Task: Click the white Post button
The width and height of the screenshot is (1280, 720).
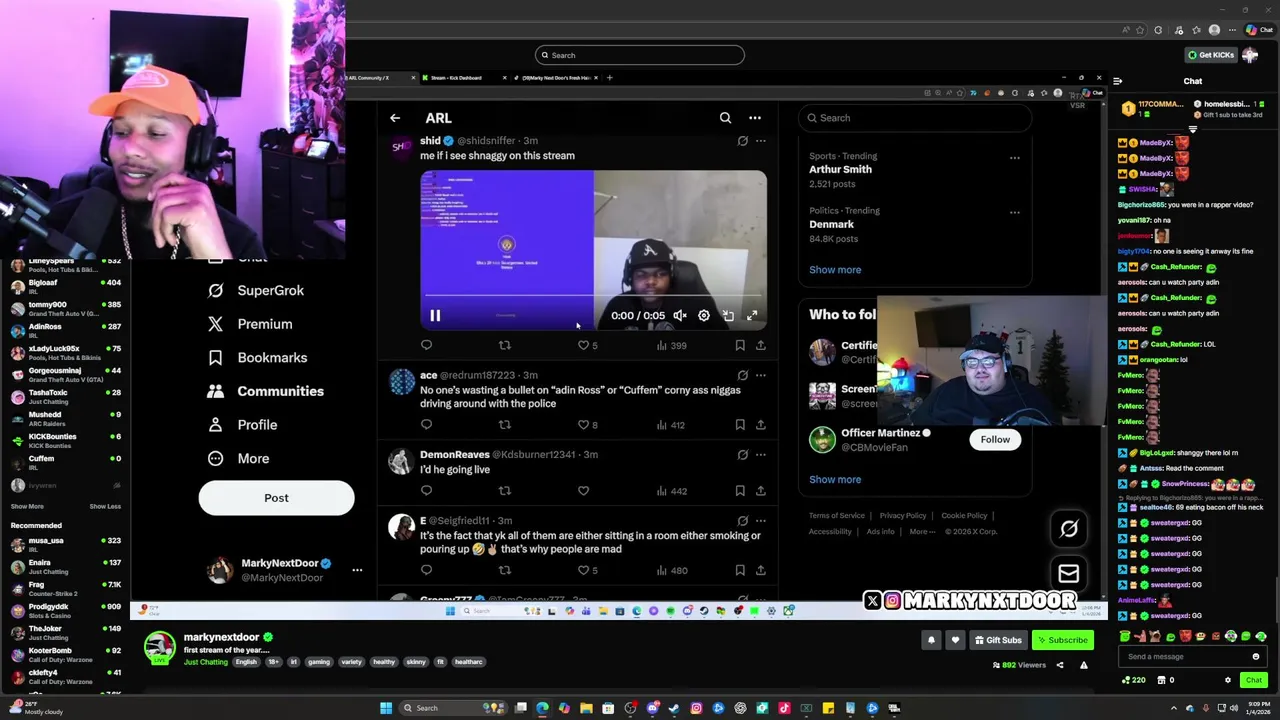Action: [x=276, y=498]
